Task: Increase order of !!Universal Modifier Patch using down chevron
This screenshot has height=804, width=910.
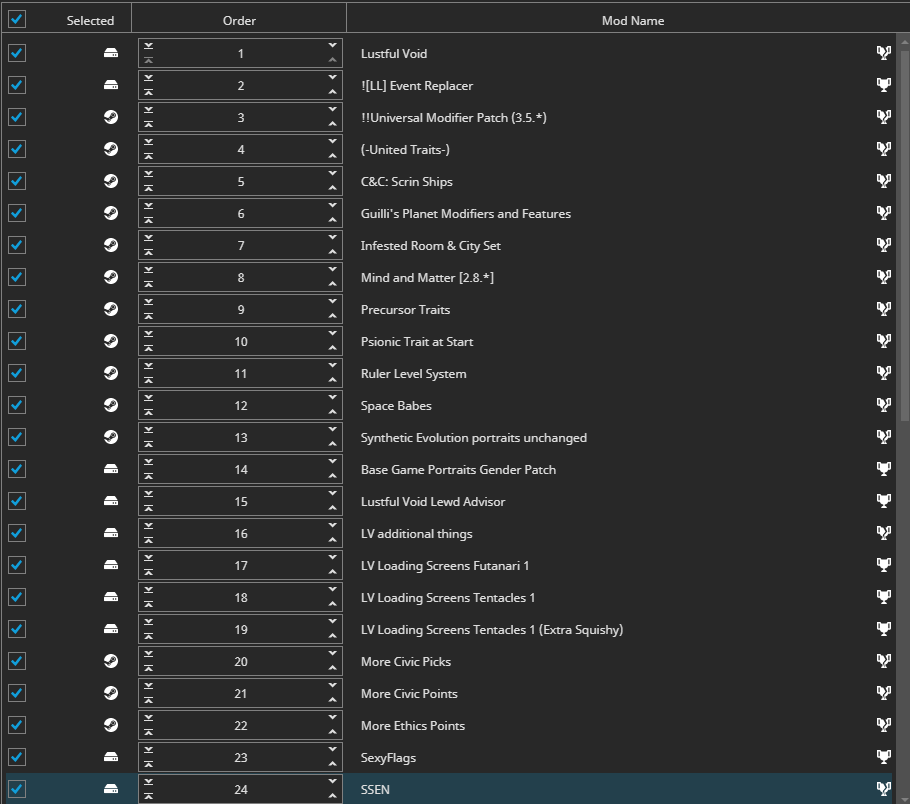Action: [x=333, y=109]
